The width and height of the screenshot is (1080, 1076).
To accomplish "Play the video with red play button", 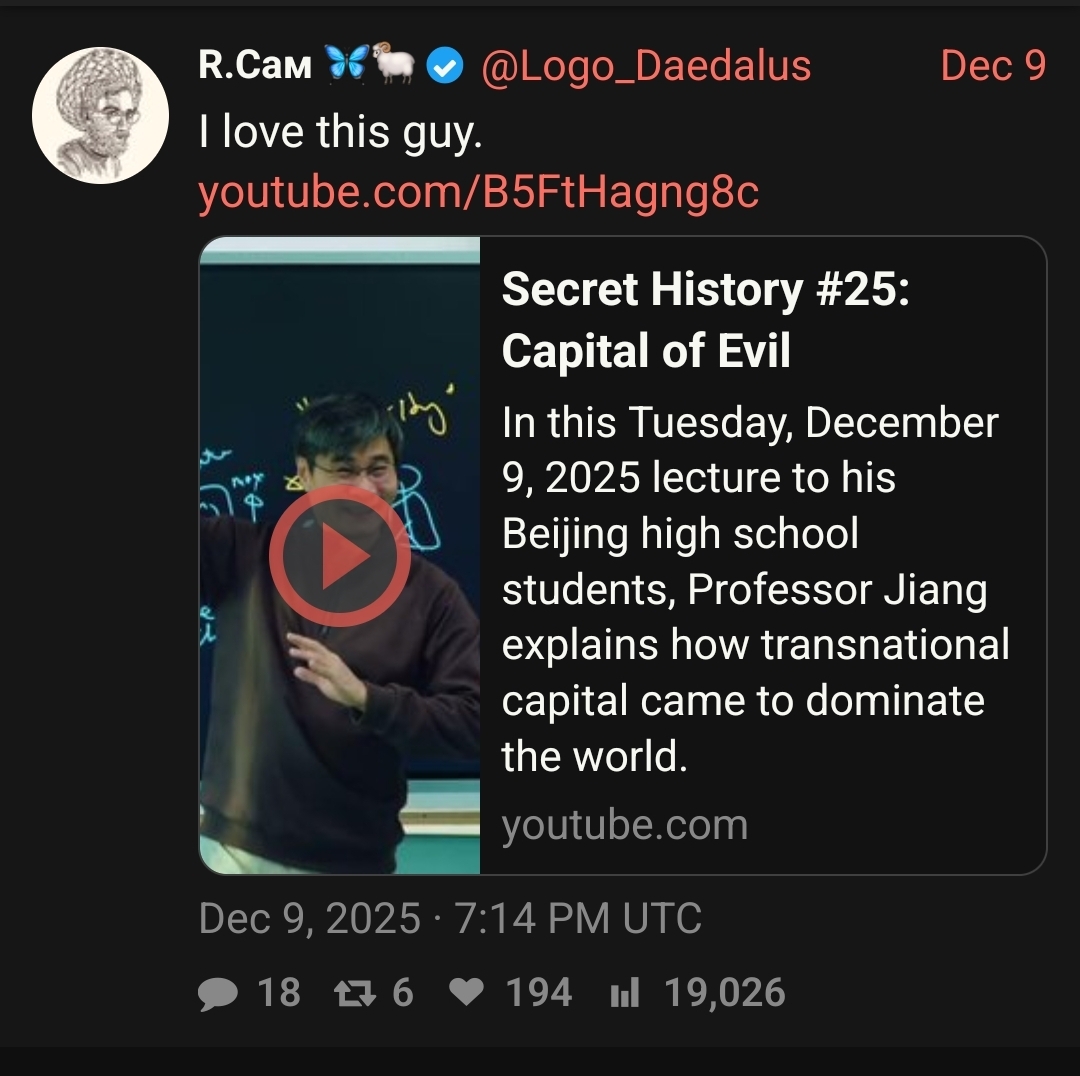I will coord(340,555).
